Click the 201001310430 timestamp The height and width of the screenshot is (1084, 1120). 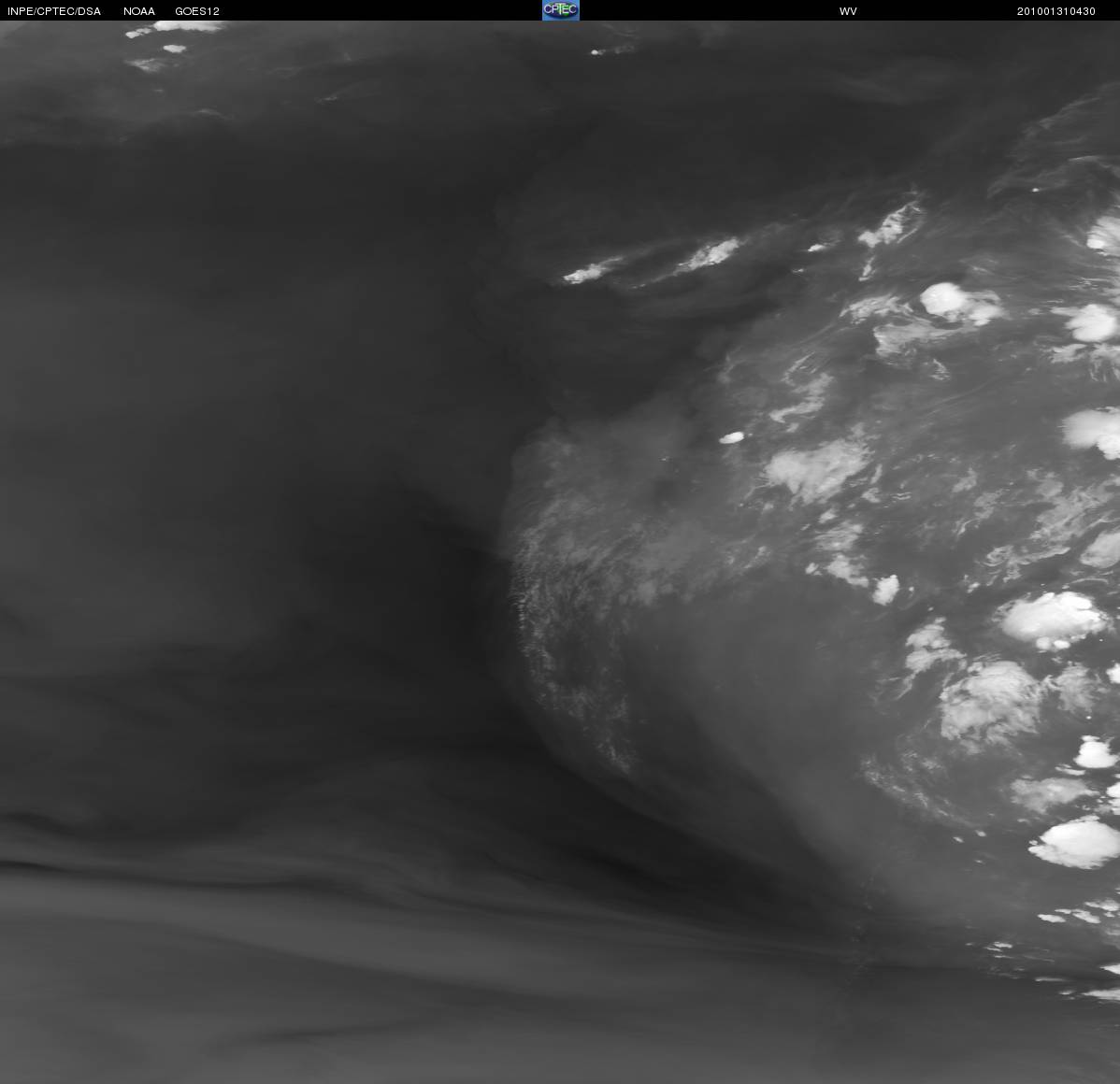[x=1055, y=11]
